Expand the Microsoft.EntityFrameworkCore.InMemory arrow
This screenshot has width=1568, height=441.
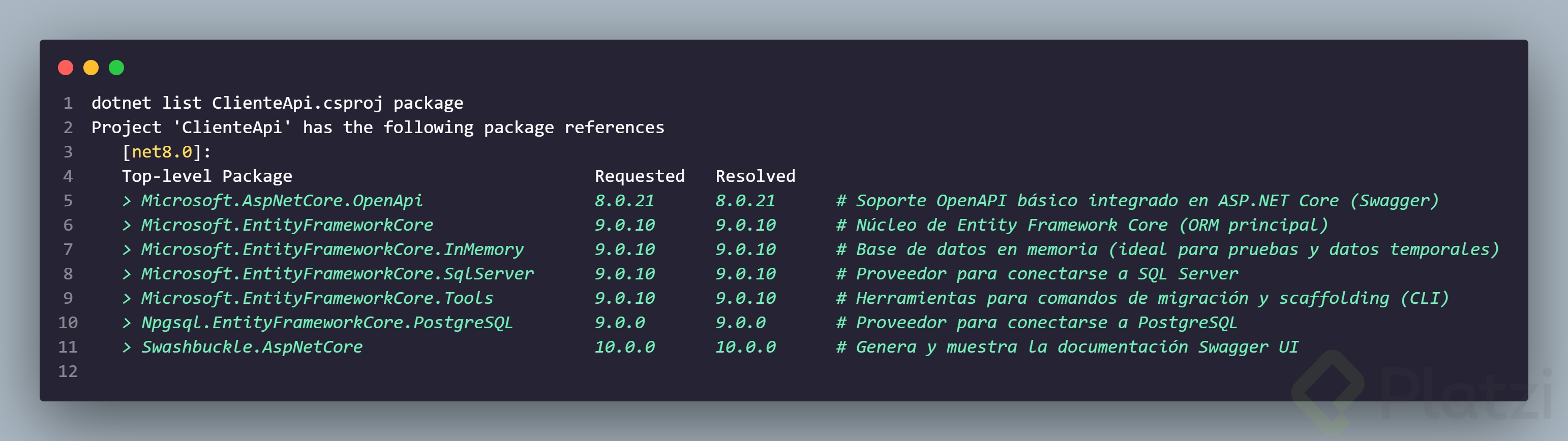[127, 249]
